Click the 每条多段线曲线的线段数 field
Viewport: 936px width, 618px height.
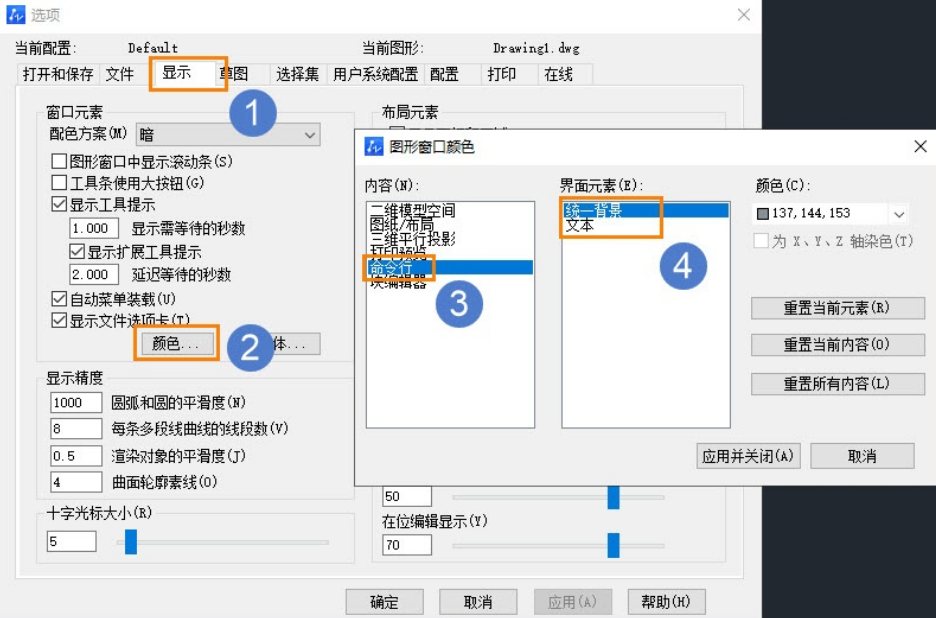(x=76, y=428)
